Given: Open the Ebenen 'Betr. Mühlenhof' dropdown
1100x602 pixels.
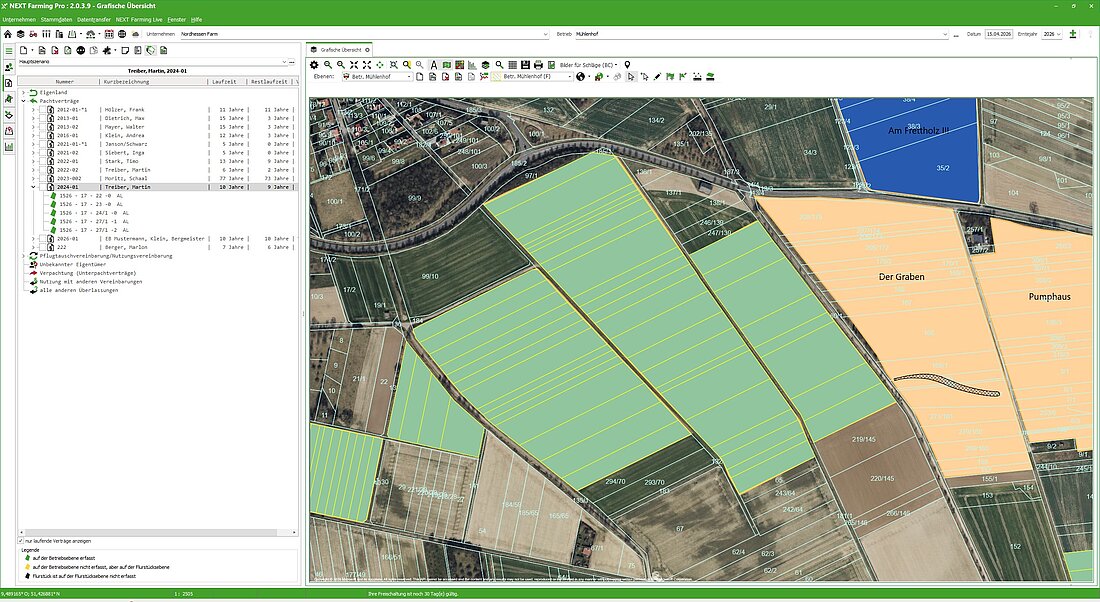Looking at the screenshot, I should (408, 77).
